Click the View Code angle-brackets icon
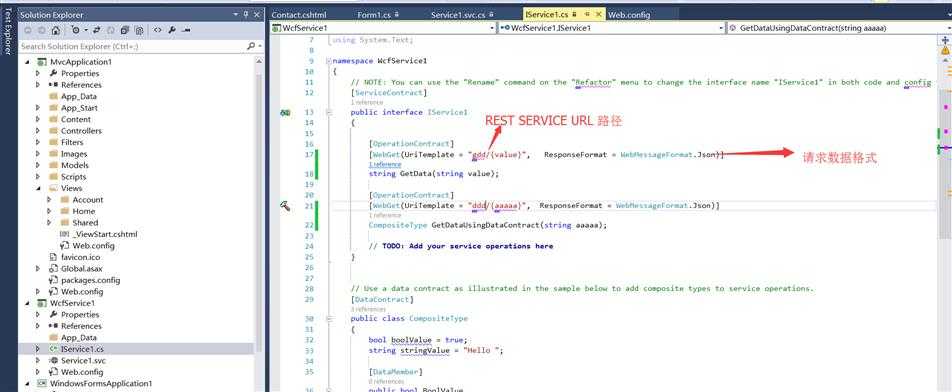Viewport: 952px width, 392px height. click(158, 30)
